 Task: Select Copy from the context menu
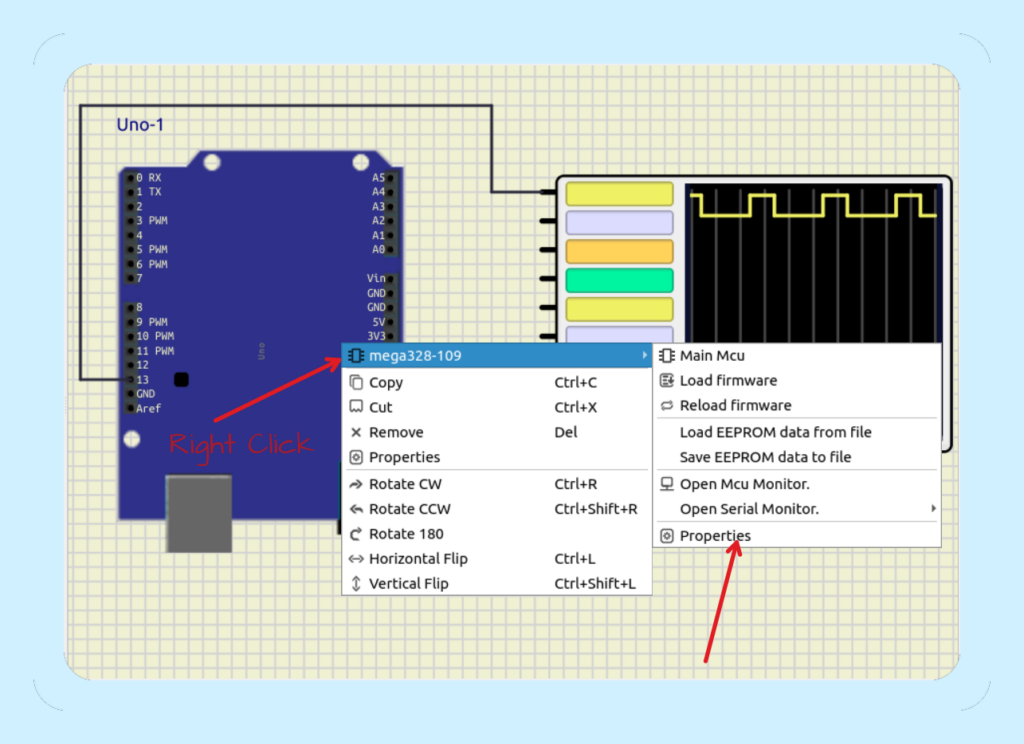point(497,382)
